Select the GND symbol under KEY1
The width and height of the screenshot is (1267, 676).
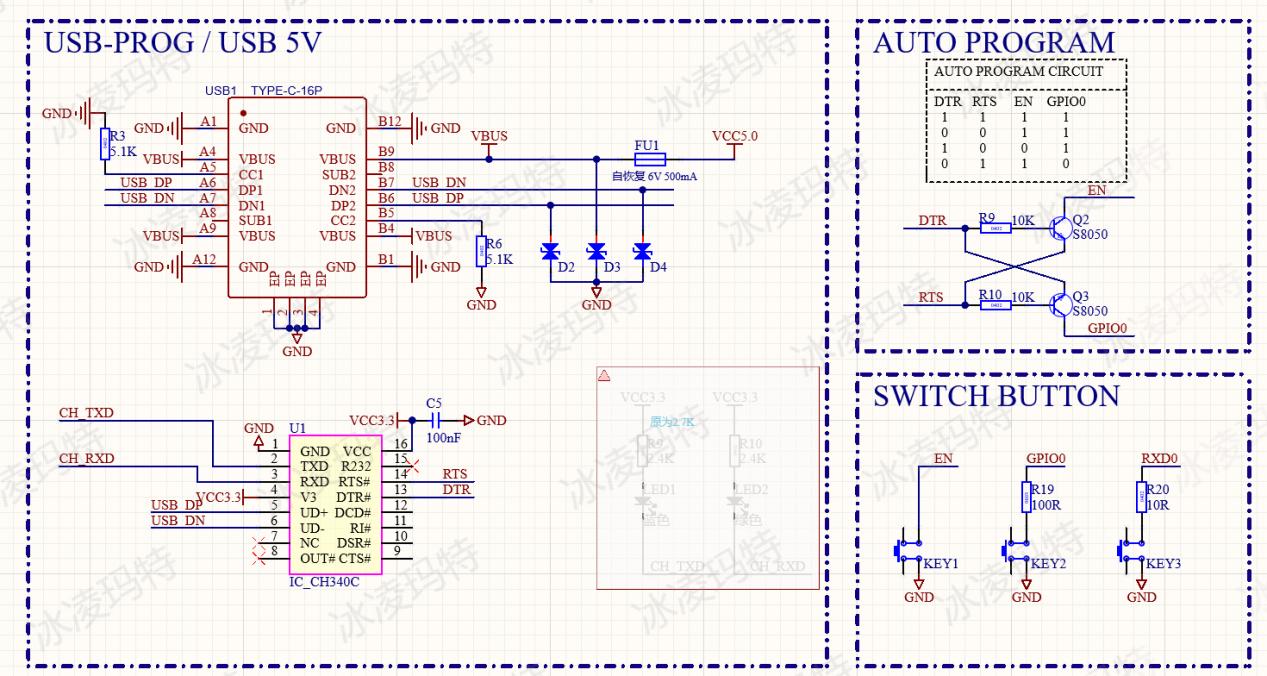tap(919, 590)
